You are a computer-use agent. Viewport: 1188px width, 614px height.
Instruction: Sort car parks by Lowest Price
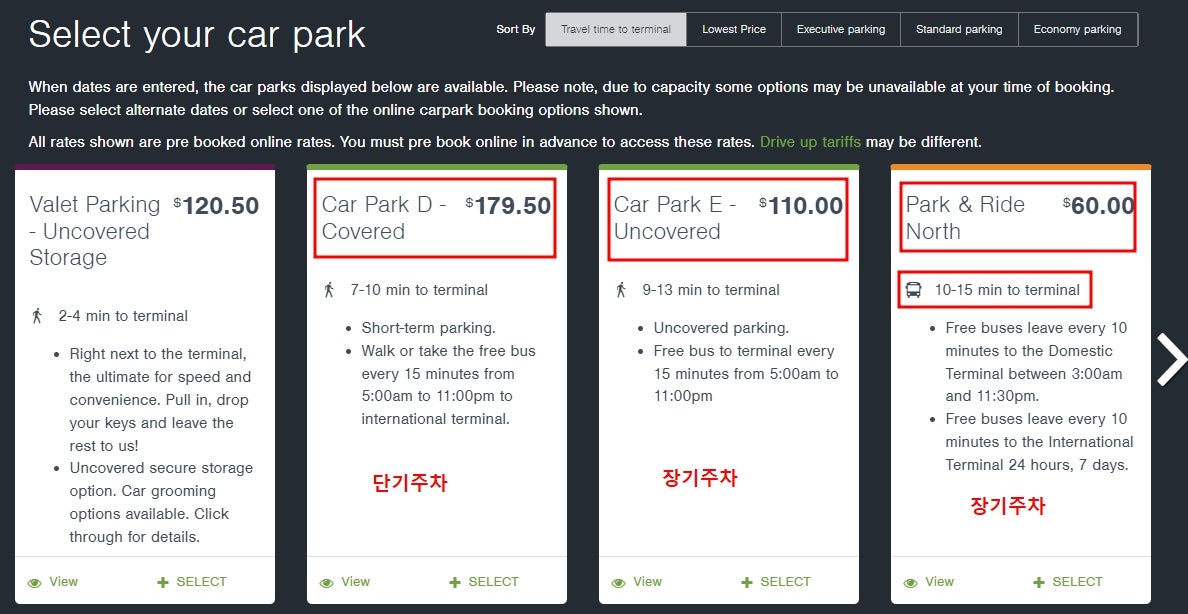pos(734,29)
